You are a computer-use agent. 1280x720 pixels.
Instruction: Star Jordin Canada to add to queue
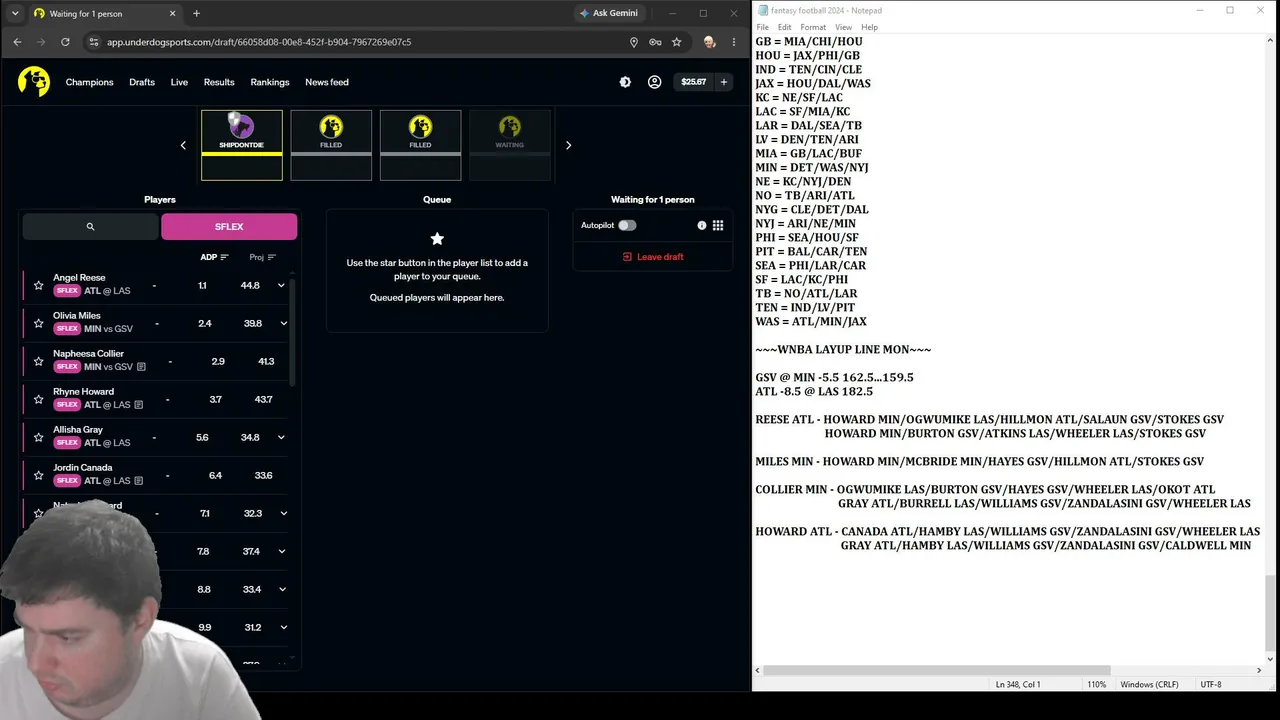[39, 475]
